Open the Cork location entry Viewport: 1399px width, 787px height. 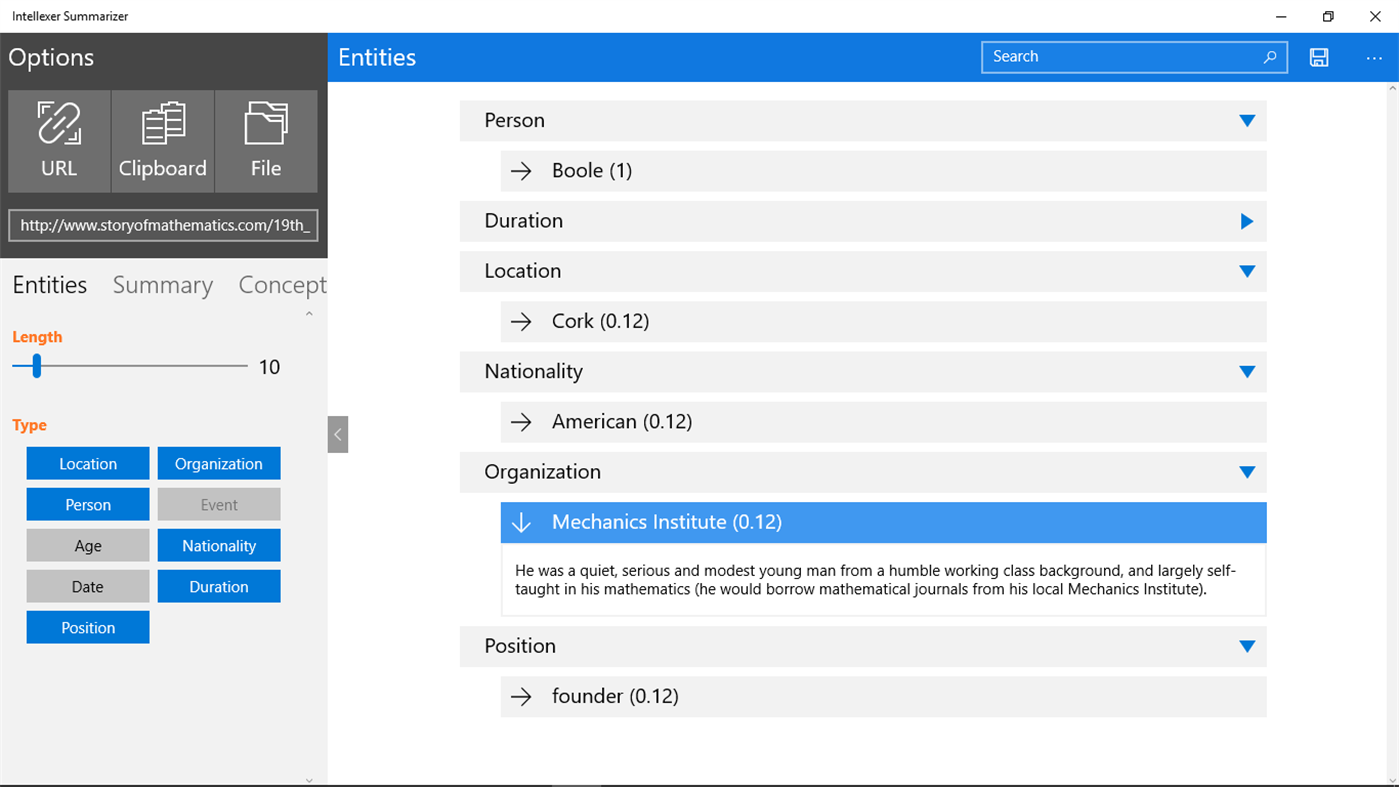600,321
